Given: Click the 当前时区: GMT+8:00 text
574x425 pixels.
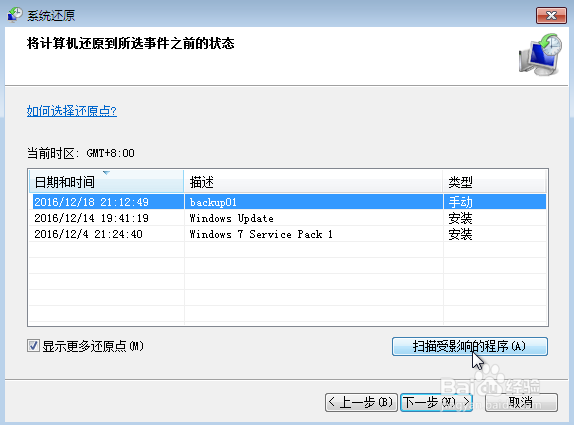Looking at the screenshot, I should 81,153.
